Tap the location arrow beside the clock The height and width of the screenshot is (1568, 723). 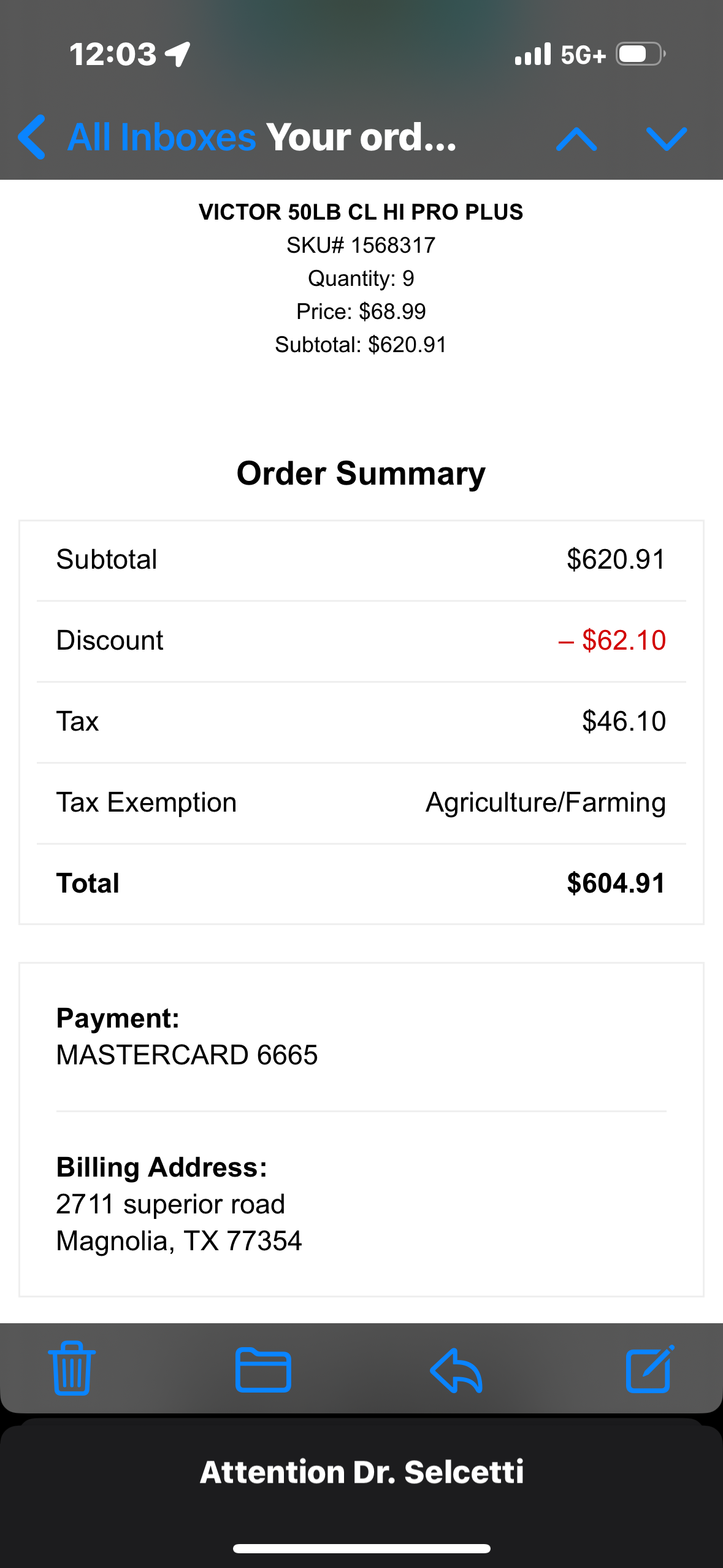[178, 54]
